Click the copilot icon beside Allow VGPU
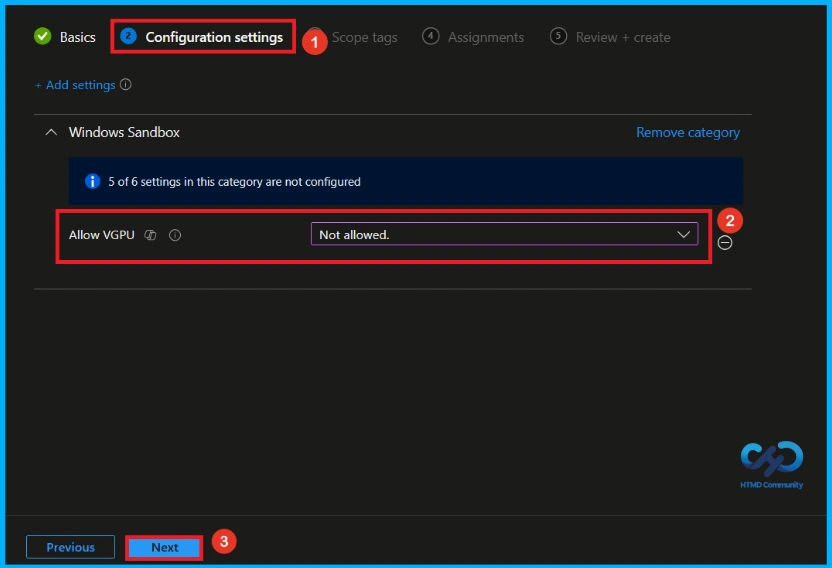 (x=151, y=235)
